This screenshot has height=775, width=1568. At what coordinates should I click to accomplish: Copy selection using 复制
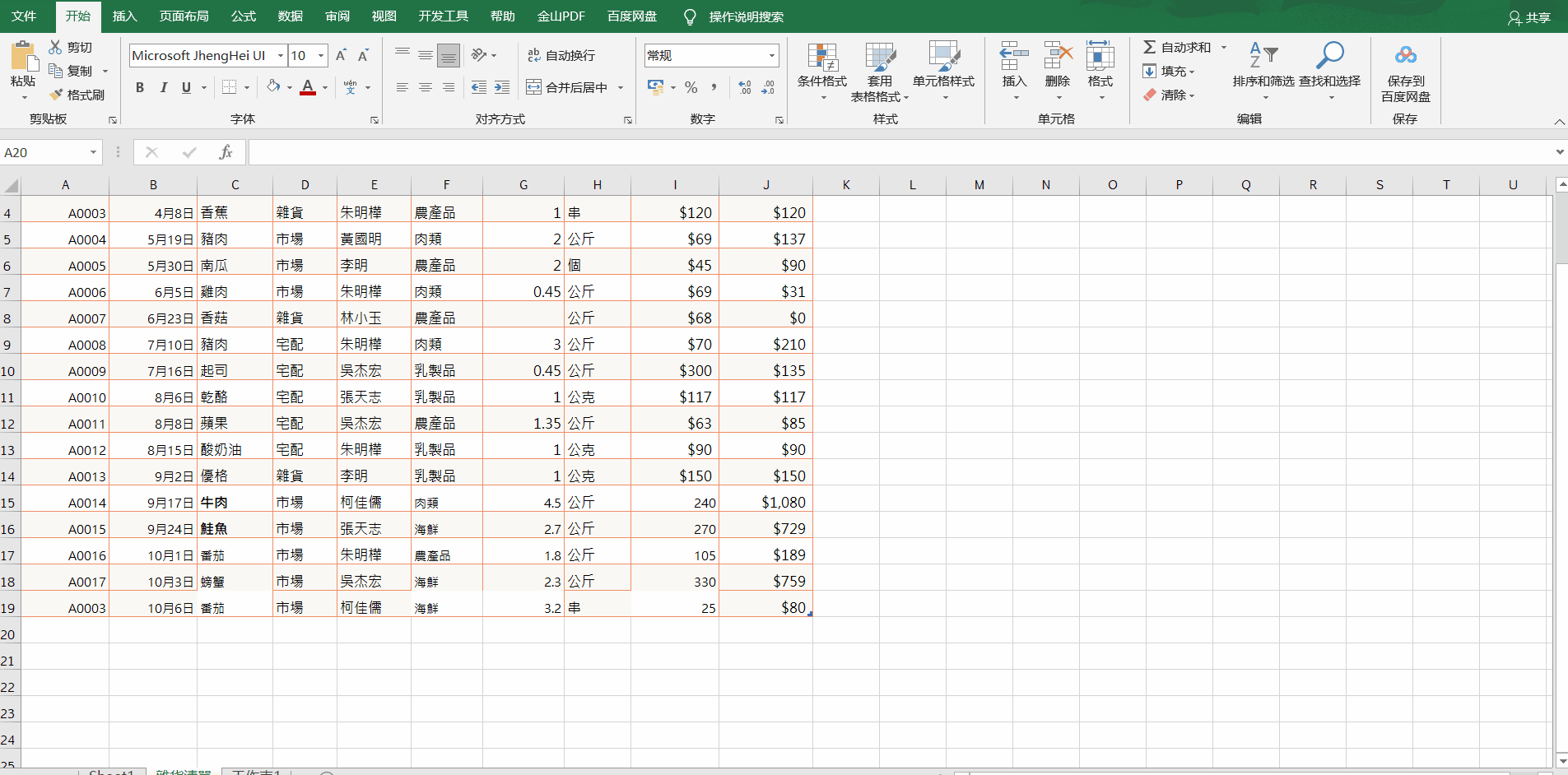(71, 72)
